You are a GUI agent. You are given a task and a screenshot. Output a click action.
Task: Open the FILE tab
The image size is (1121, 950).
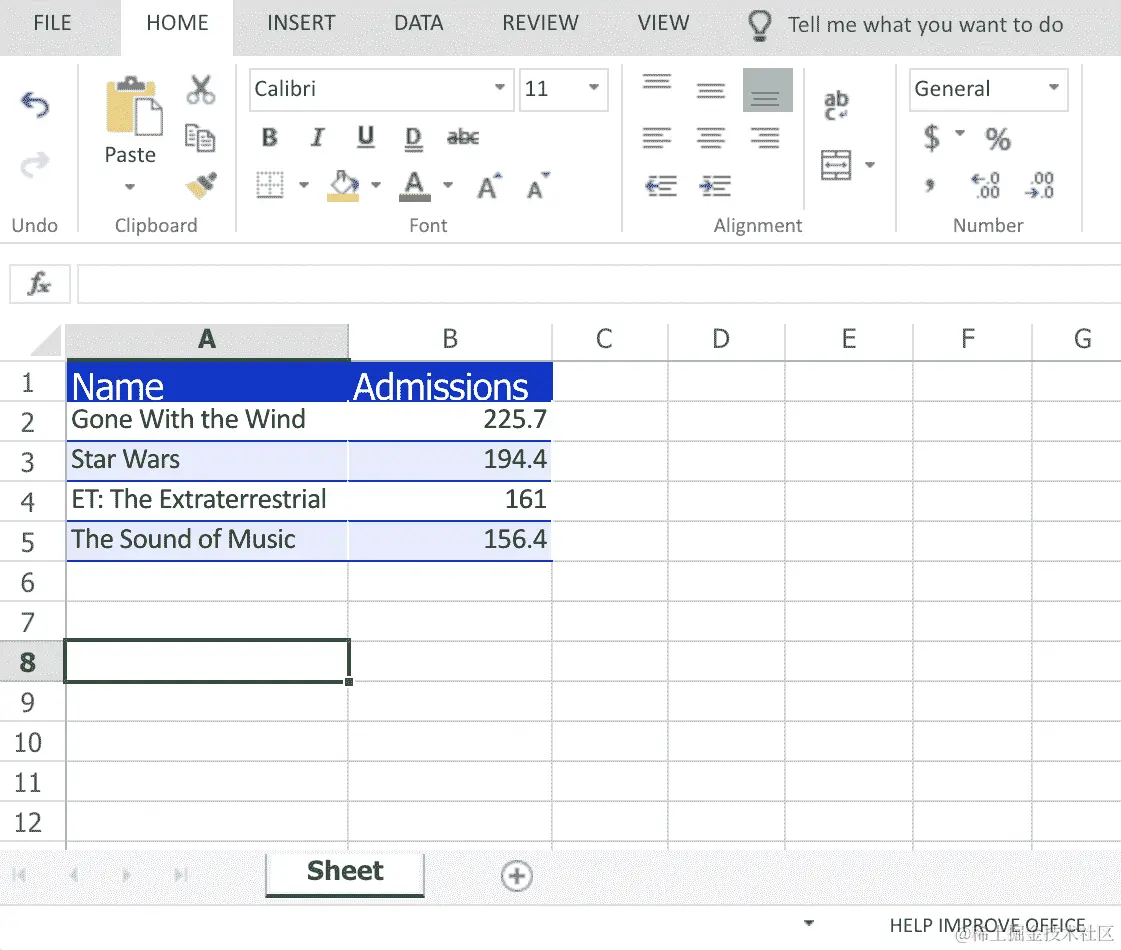(52, 23)
